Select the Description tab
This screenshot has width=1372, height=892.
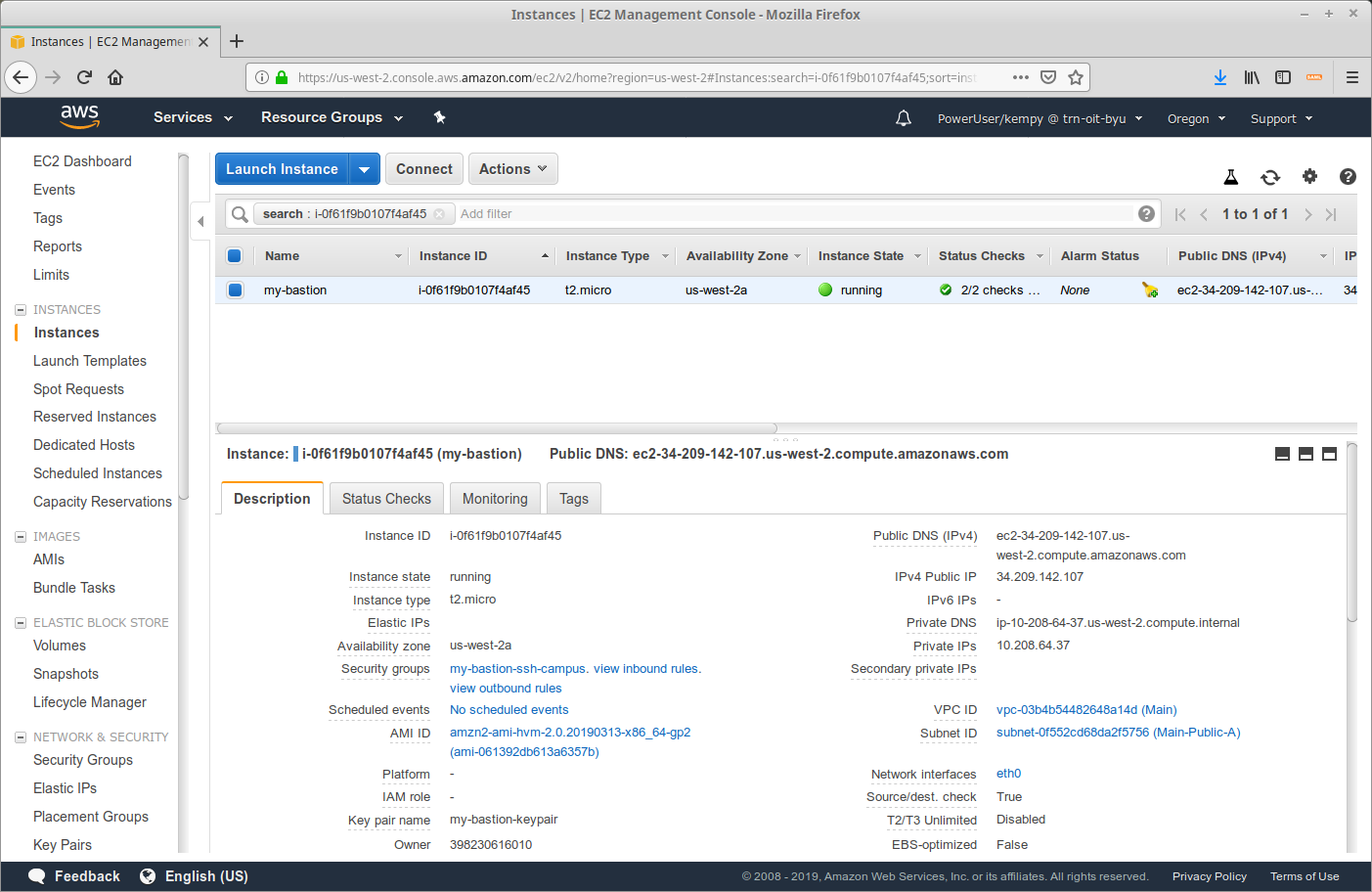coord(272,499)
